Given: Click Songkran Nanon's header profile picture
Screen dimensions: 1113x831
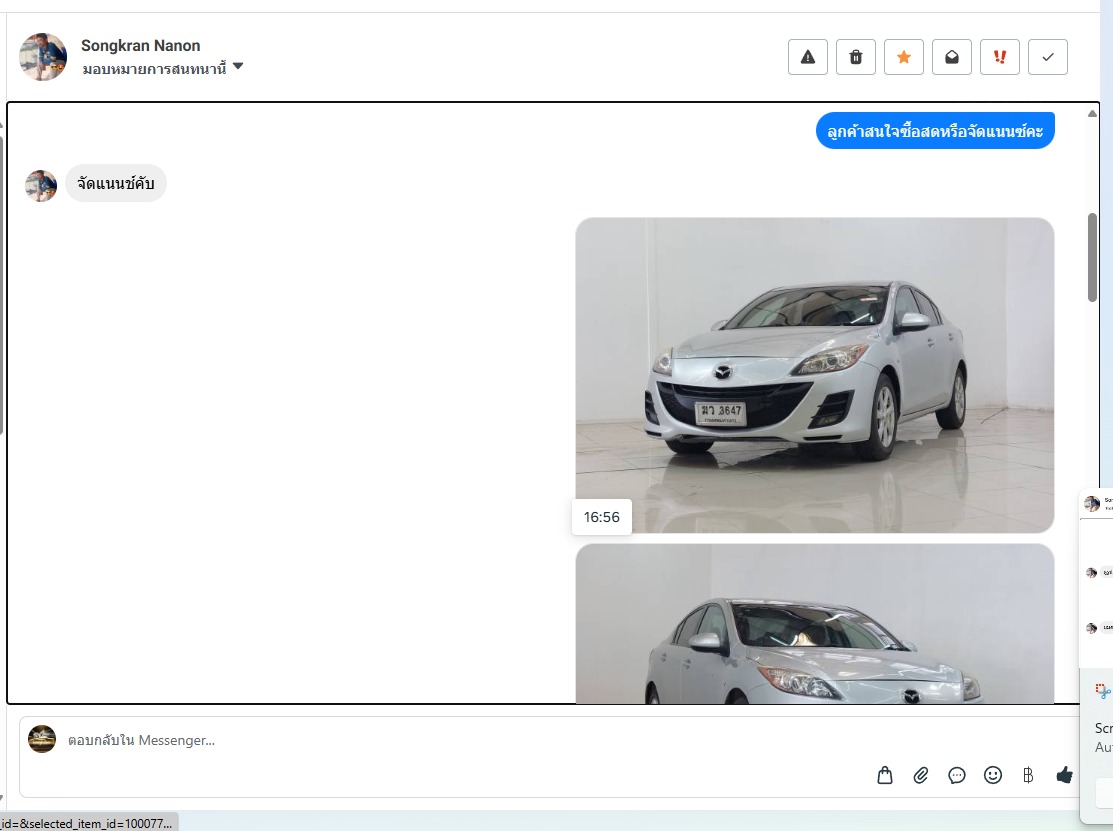Looking at the screenshot, I should point(43,57).
